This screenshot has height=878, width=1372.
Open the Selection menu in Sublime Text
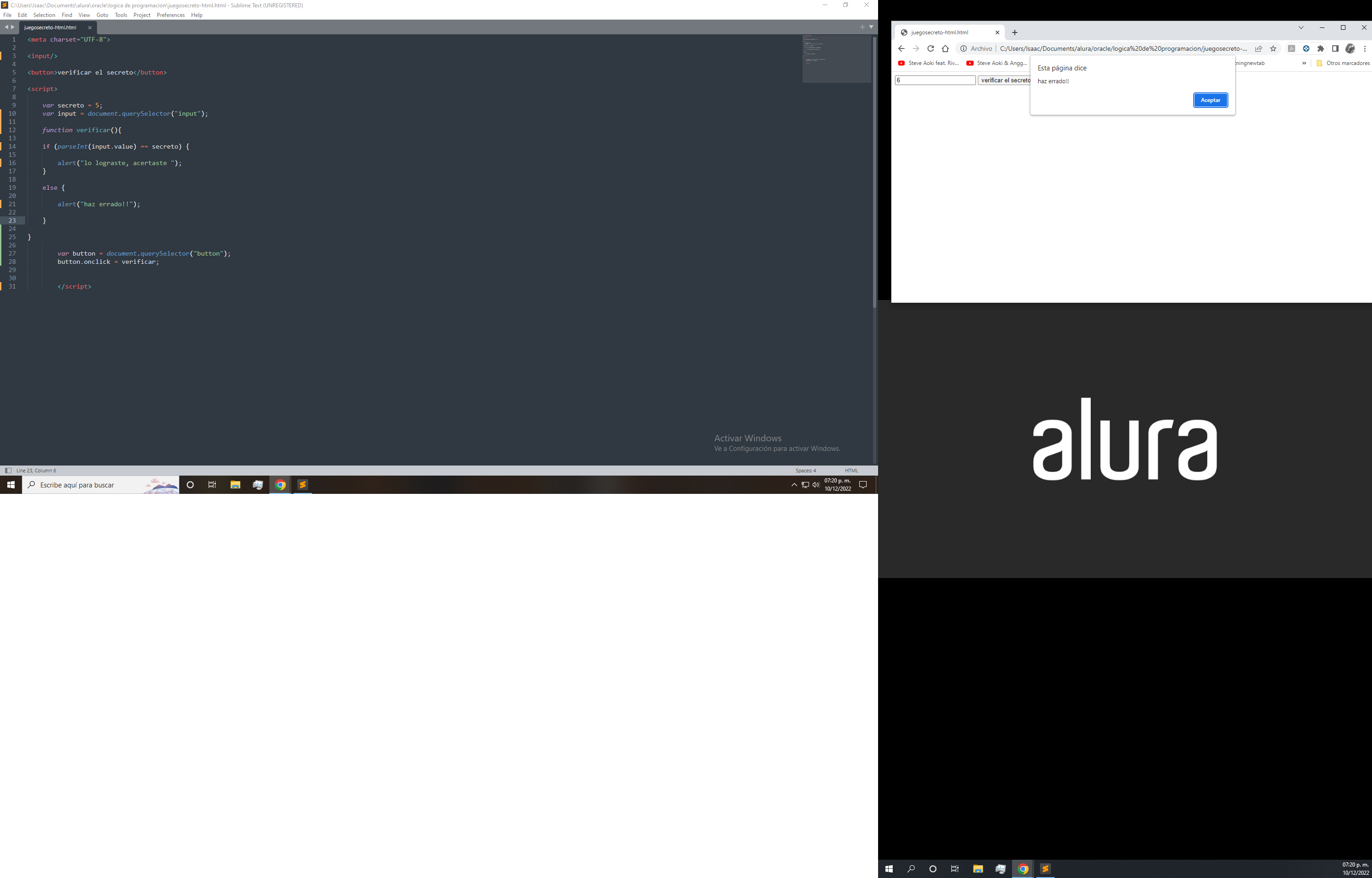pos(44,14)
